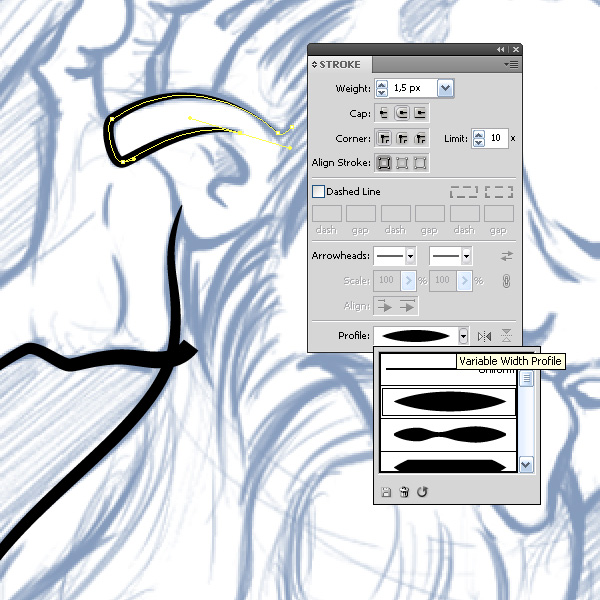Viewport: 600px width, 600px height.
Task: Open the Stroke panel flyout menu
Action: [x=511, y=64]
